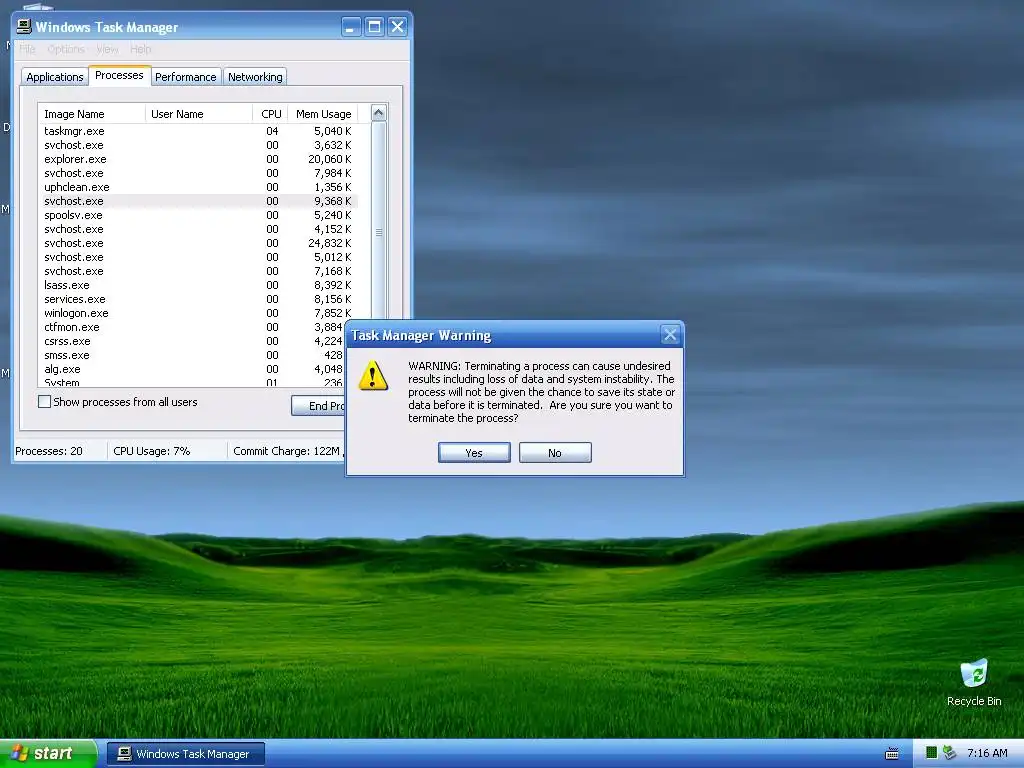Open the File menu

click(27, 49)
